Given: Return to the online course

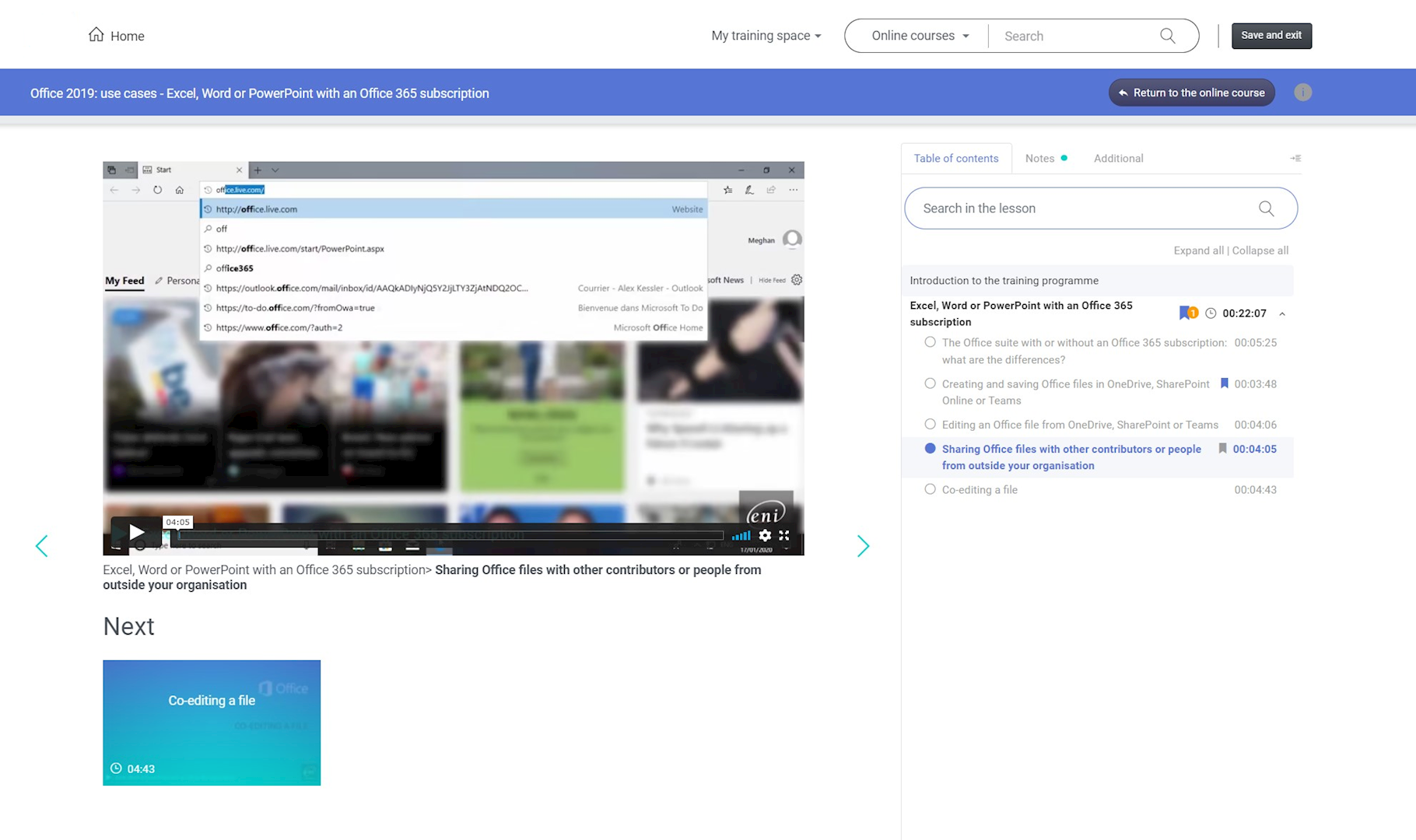Looking at the screenshot, I should (1191, 93).
